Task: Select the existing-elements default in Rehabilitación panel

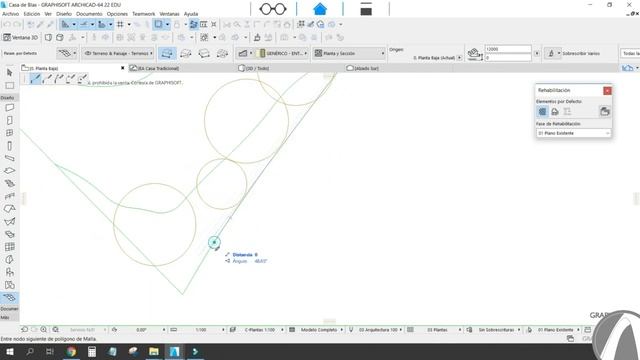Action: pyautogui.click(x=542, y=111)
